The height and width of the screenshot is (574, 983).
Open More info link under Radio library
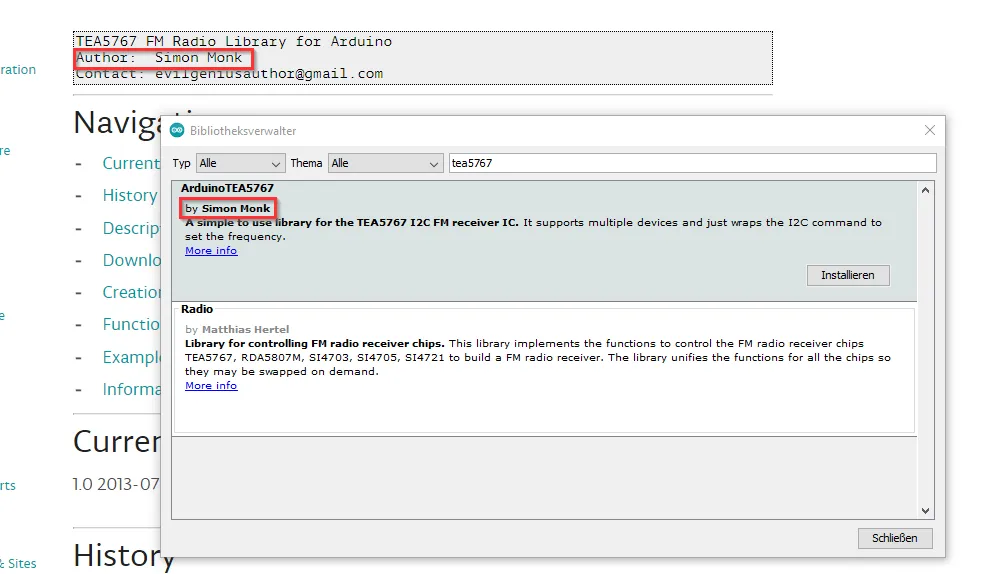[x=211, y=386]
